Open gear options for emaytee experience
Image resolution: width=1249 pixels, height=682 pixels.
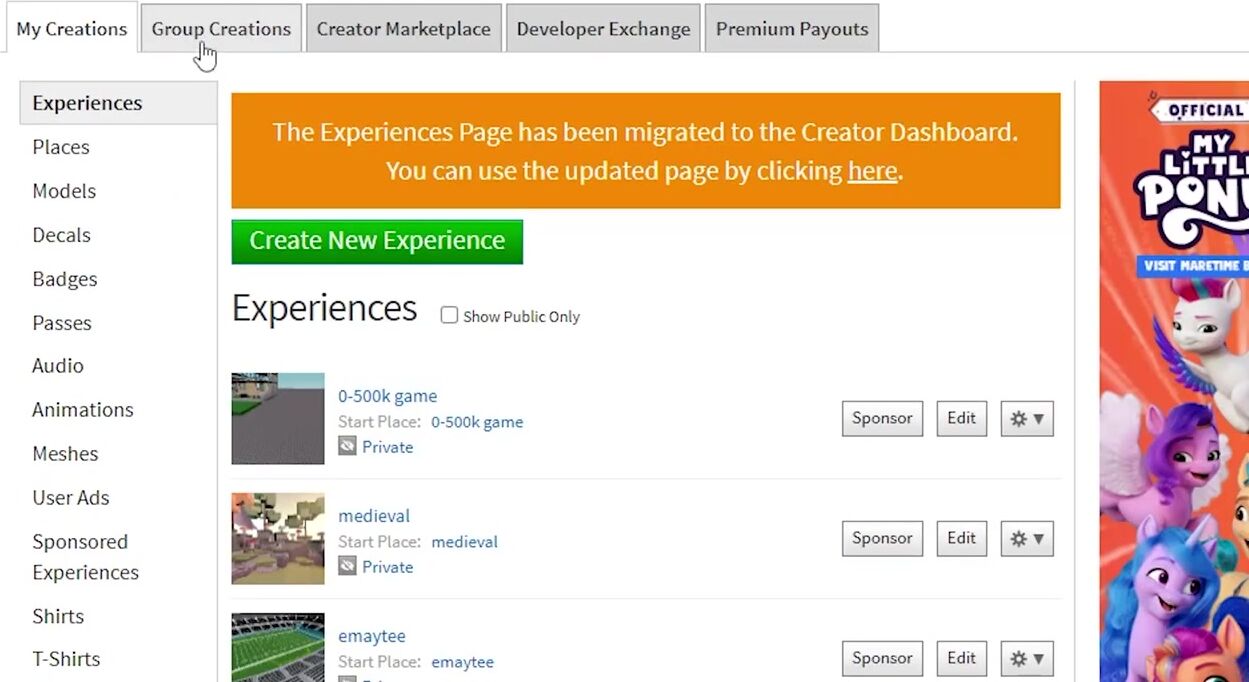click(1027, 659)
